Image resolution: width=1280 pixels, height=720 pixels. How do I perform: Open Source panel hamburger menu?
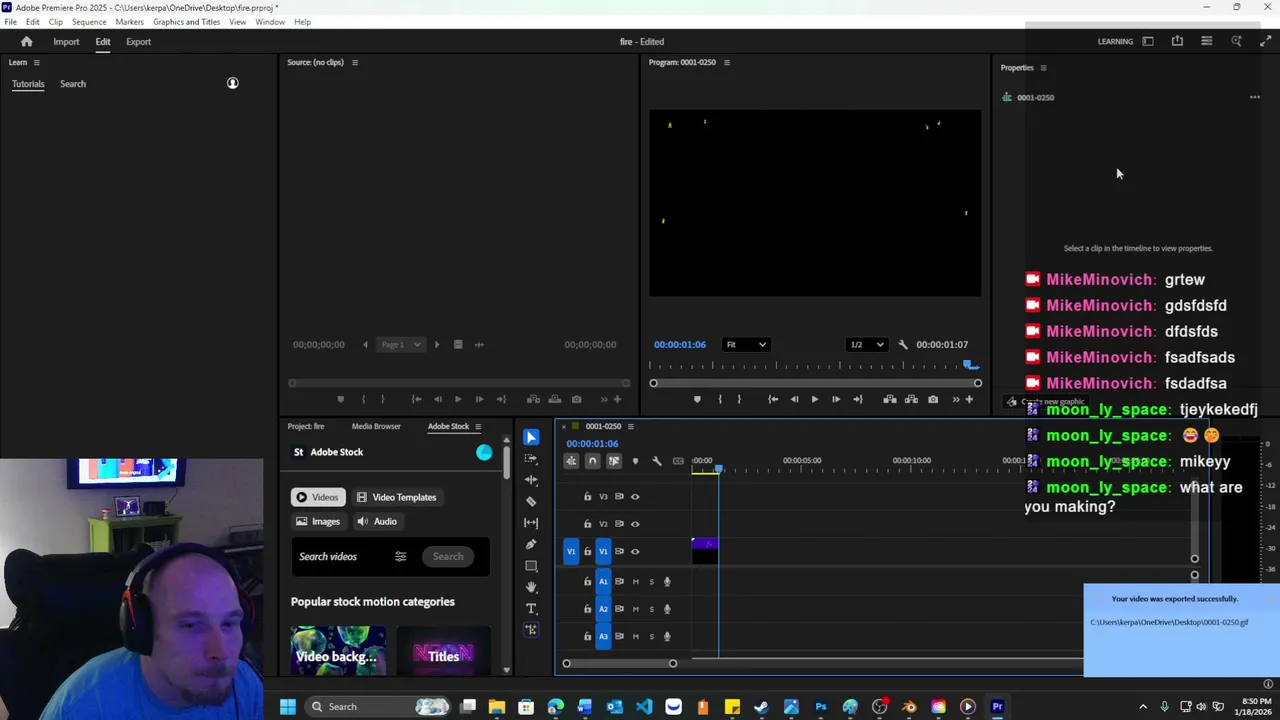point(354,62)
